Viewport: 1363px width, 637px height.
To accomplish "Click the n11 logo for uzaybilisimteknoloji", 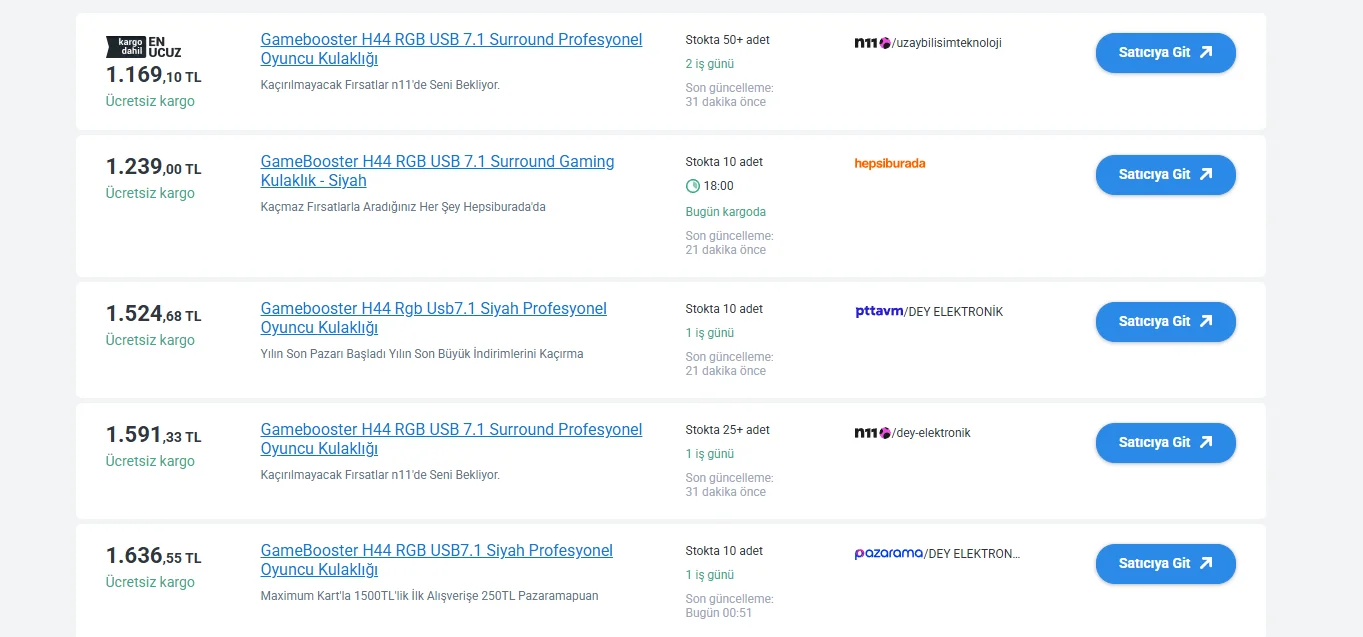I will pyautogui.click(x=872, y=43).
